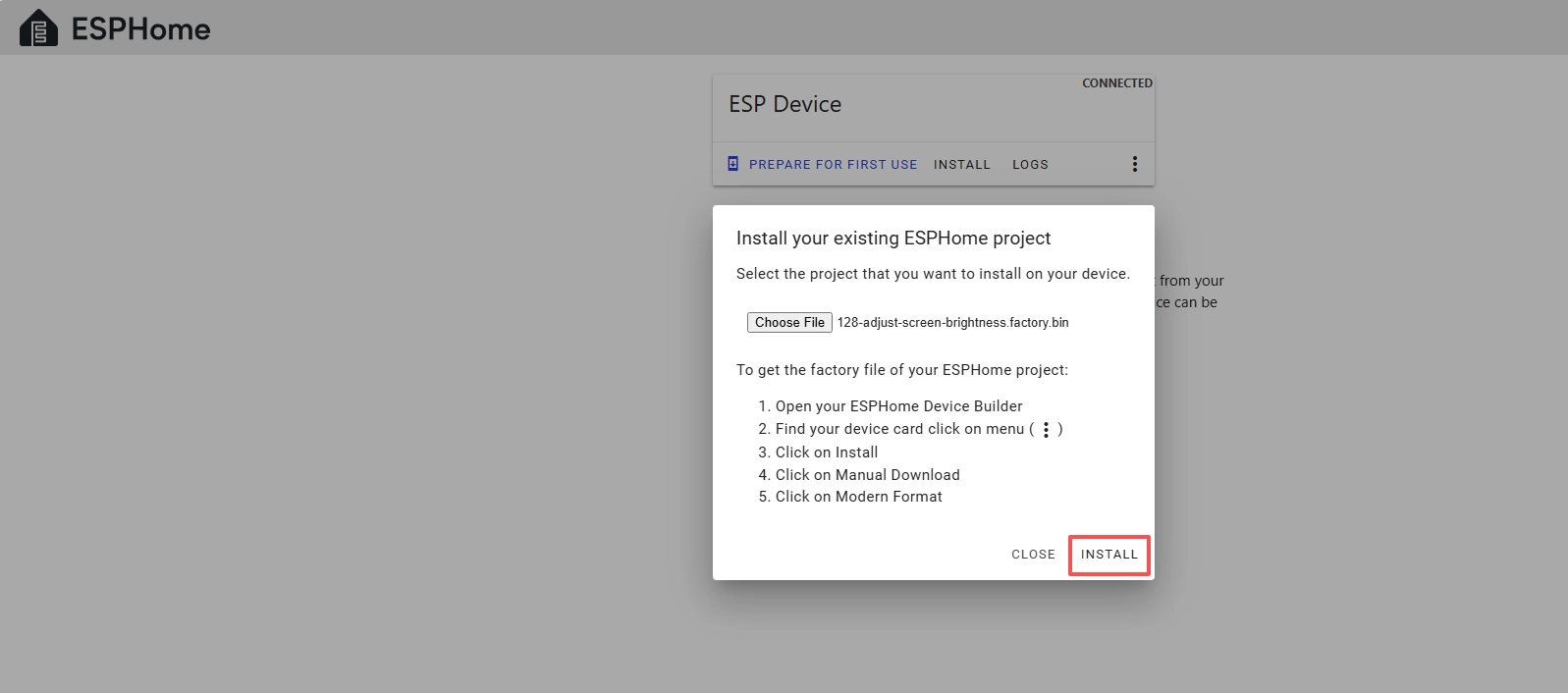The height and width of the screenshot is (693, 1568).
Task: Click the ESPHome house logo icon
Action: [x=38, y=28]
